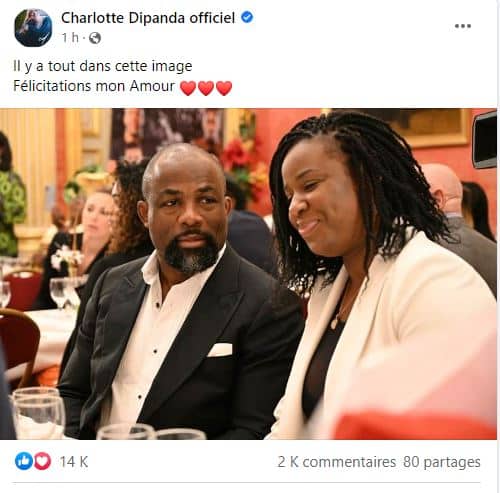Click the wine glasses in photo foreground
500x493 pixels.
[x=38, y=412]
